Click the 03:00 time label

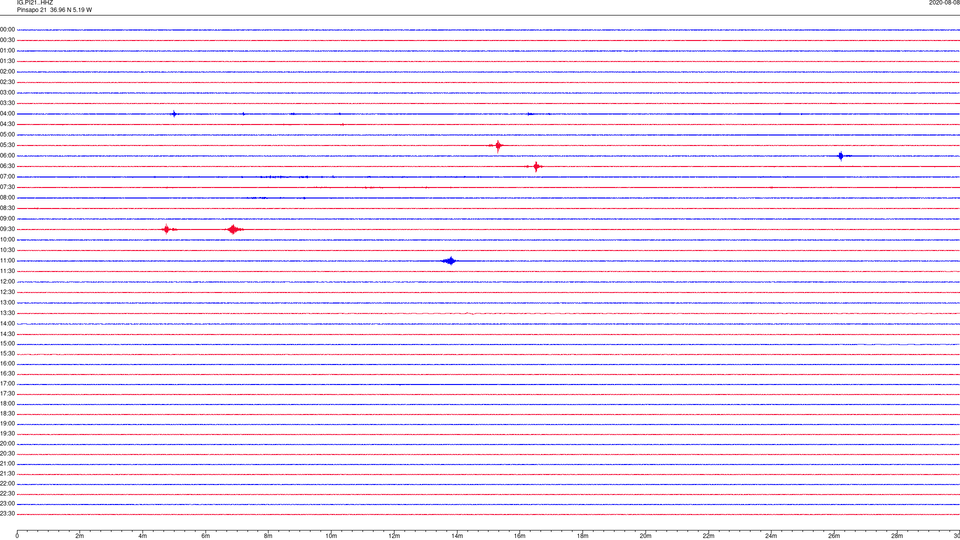pos(7,92)
